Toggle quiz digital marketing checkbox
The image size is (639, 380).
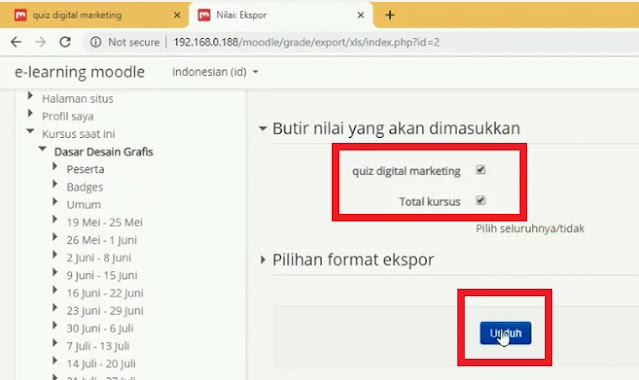tap(480, 170)
